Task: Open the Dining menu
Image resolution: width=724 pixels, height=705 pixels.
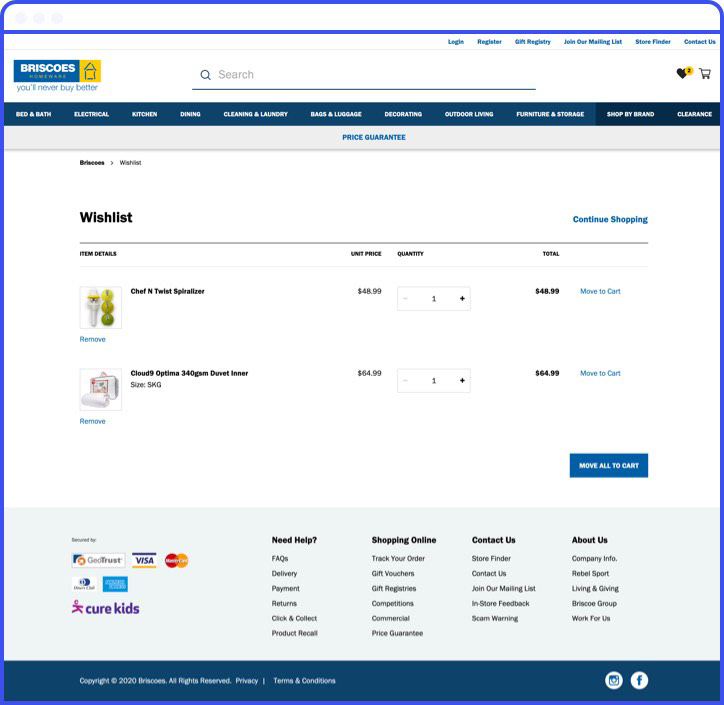Action: click(x=190, y=114)
